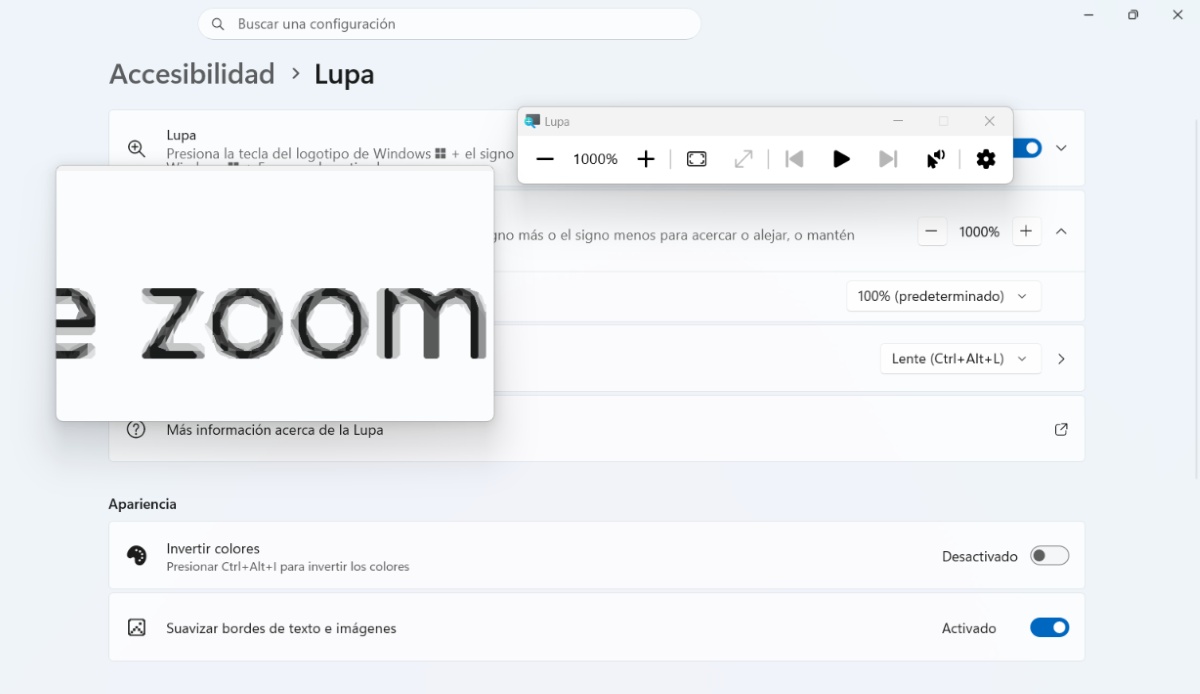This screenshot has height=694, width=1200.
Task: Click the help question mark icon
Action: pyautogui.click(x=137, y=429)
